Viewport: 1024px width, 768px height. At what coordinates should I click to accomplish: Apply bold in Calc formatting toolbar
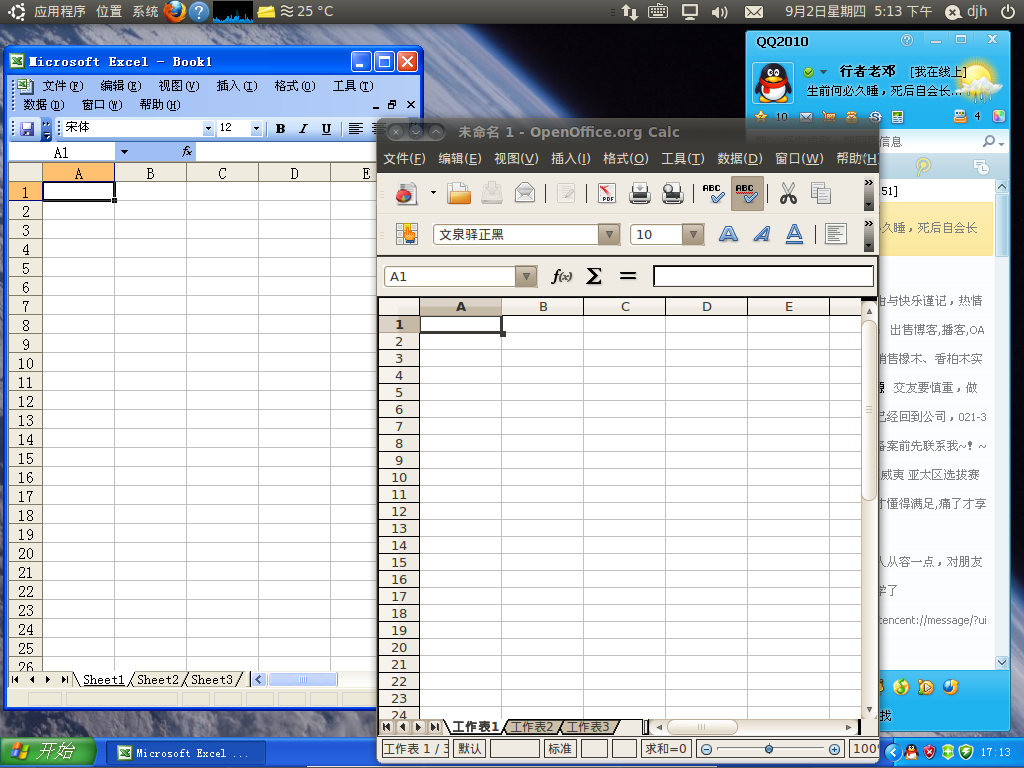tap(728, 234)
